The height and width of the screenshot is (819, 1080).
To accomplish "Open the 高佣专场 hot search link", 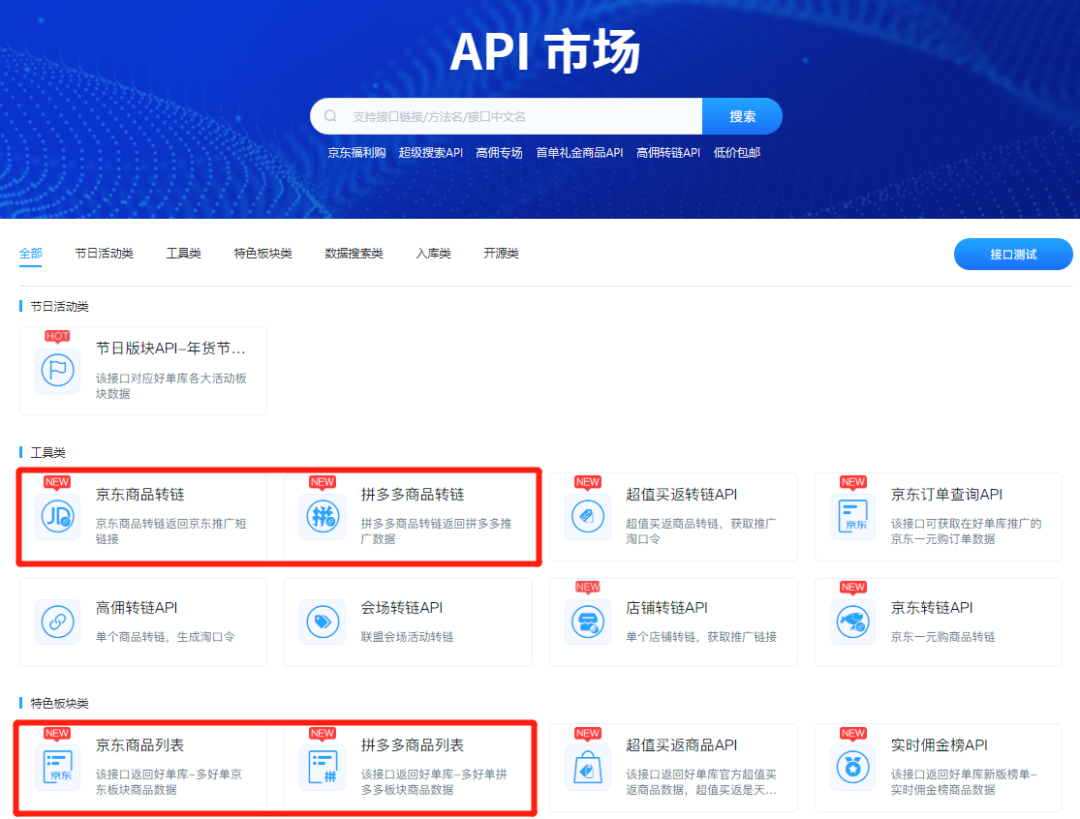I will [499, 153].
